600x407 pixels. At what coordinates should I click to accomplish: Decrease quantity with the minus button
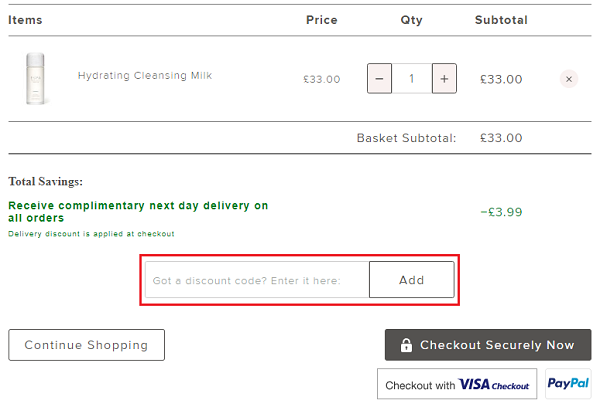point(379,79)
